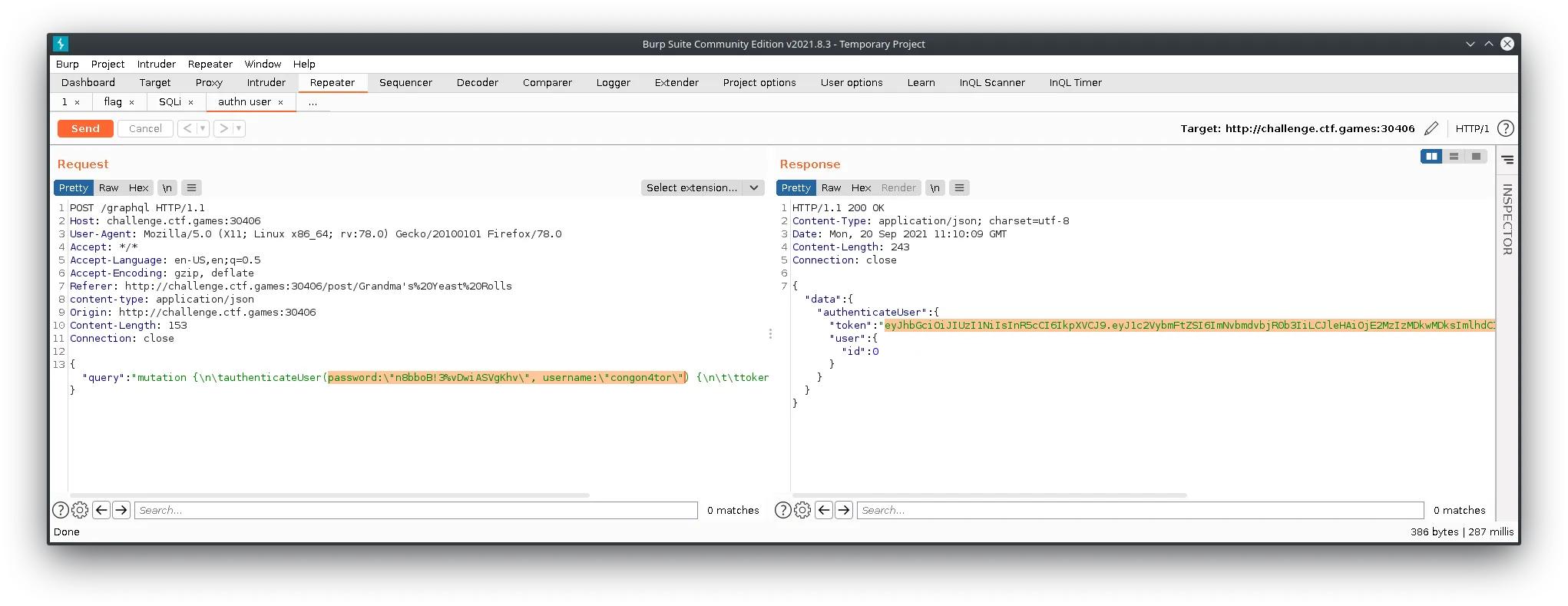This screenshot has height=606, width=1568.
Task: Switch to the Proxy tab
Action: point(209,83)
